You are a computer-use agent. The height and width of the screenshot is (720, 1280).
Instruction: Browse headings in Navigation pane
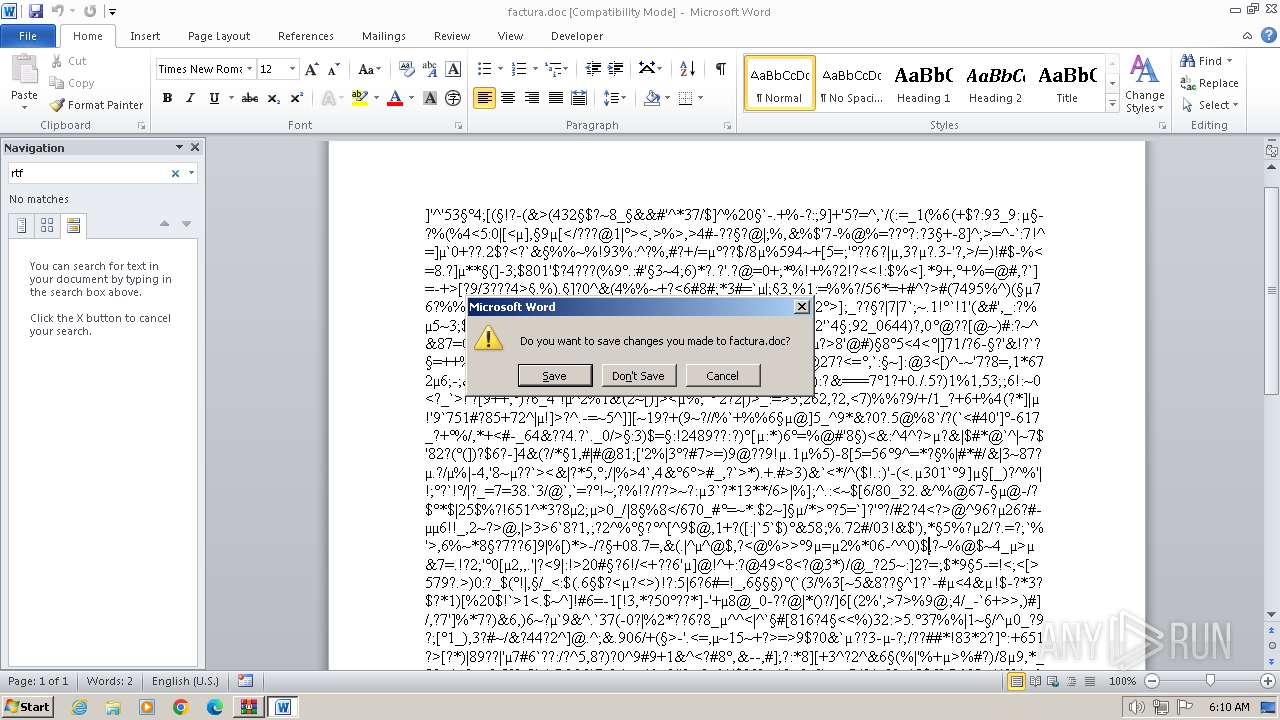click(21, 226)
